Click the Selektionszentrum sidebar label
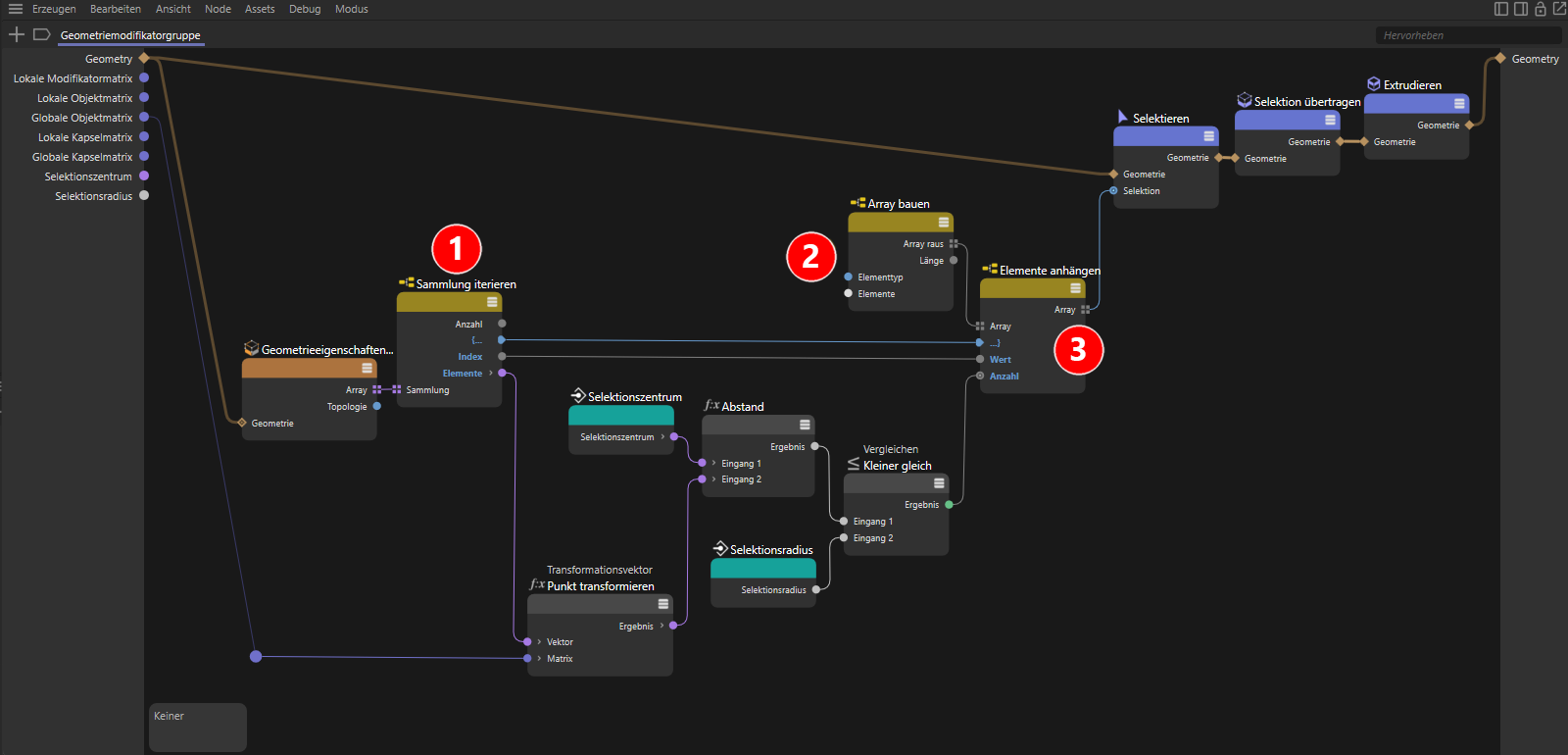The width and height of the screenshot is (1568, 755). click(x=88, y=176)
